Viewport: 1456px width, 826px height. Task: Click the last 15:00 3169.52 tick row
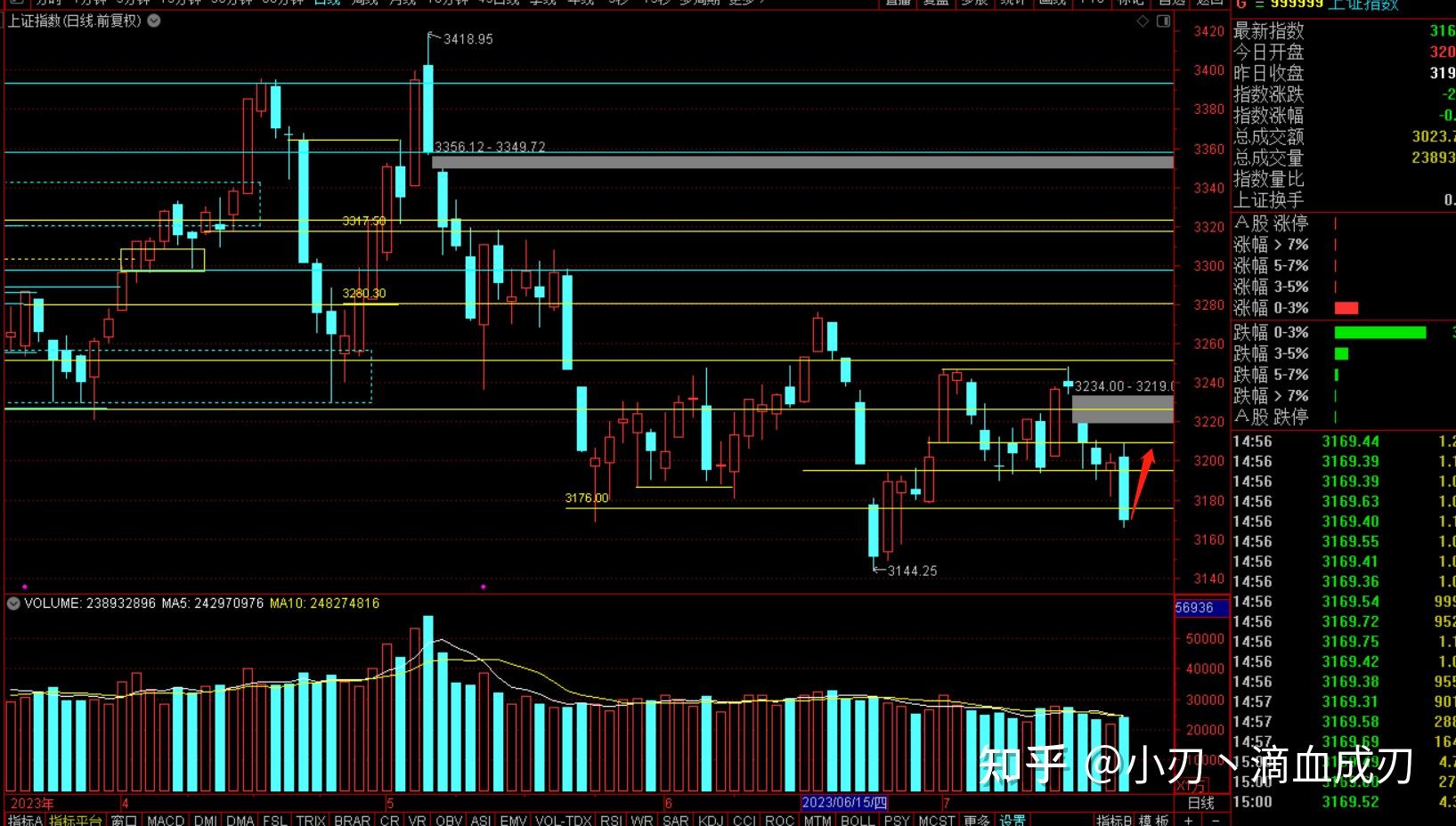tap(1343, 802)
